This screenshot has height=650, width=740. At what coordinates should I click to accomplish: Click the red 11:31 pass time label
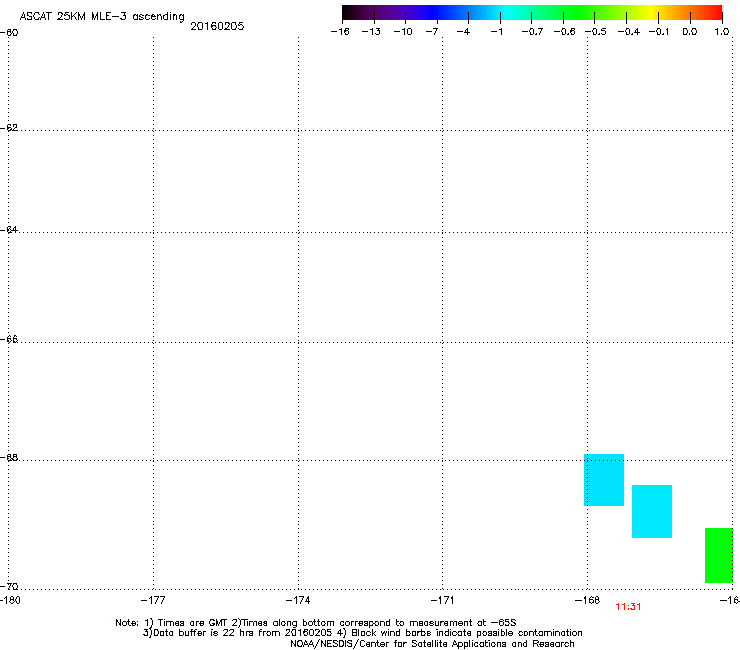click(628, 607)
